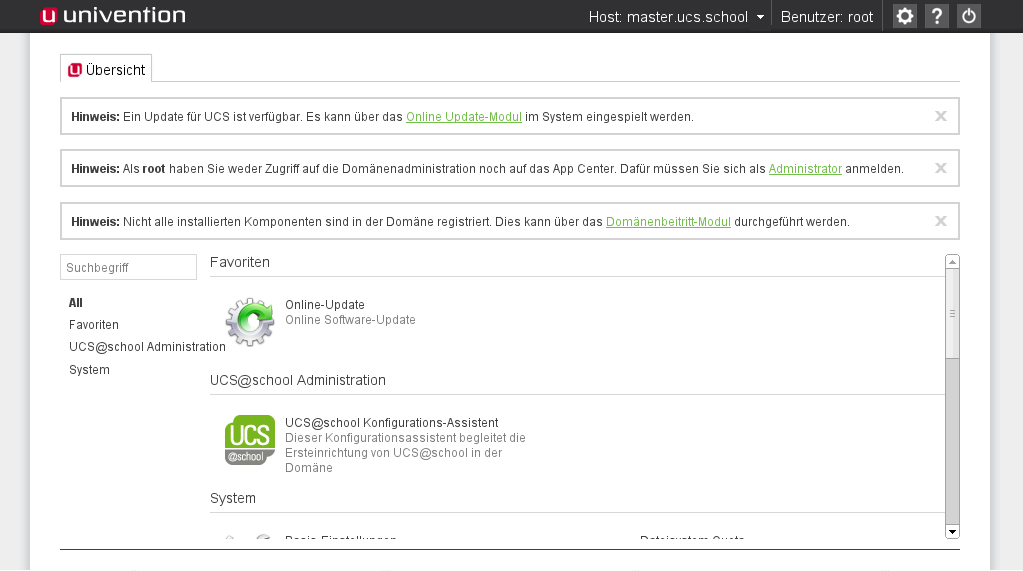Viewport: 1023px width, 571px height.
Task: Select the System category filter
Action: pos(89,370)
